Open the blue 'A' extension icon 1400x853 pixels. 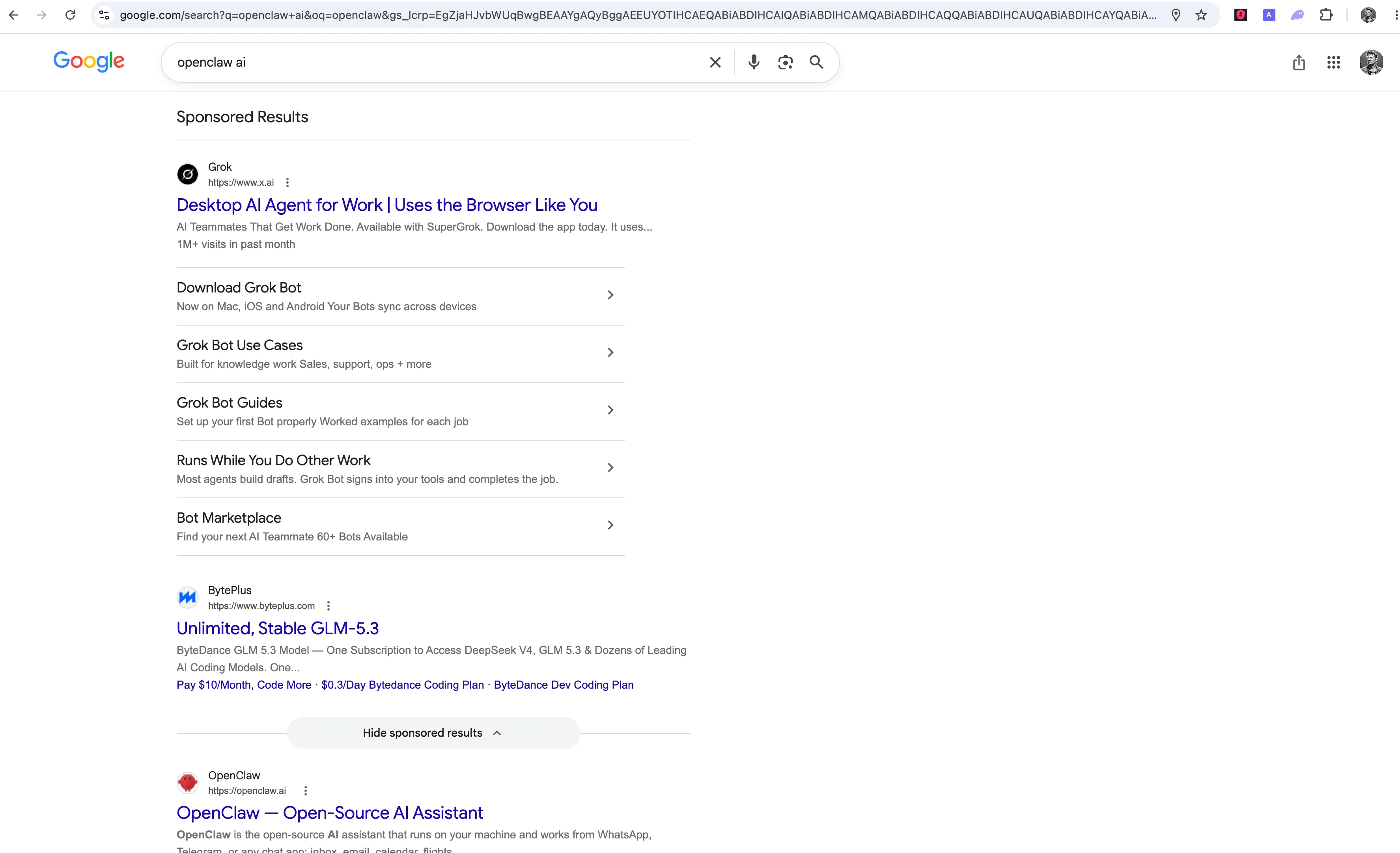point(1269,15)
